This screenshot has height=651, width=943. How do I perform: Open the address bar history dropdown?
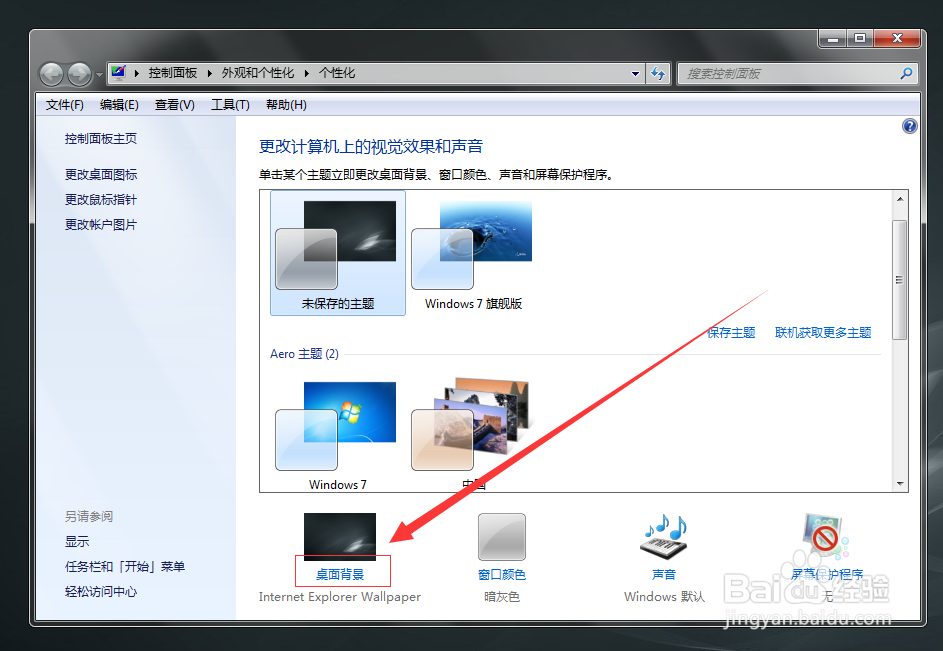pos(635,73)
